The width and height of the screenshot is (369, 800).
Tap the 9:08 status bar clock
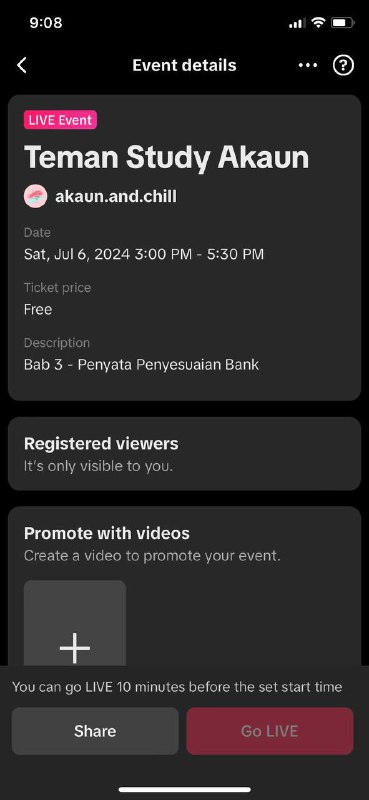click(x=46, y=23)
